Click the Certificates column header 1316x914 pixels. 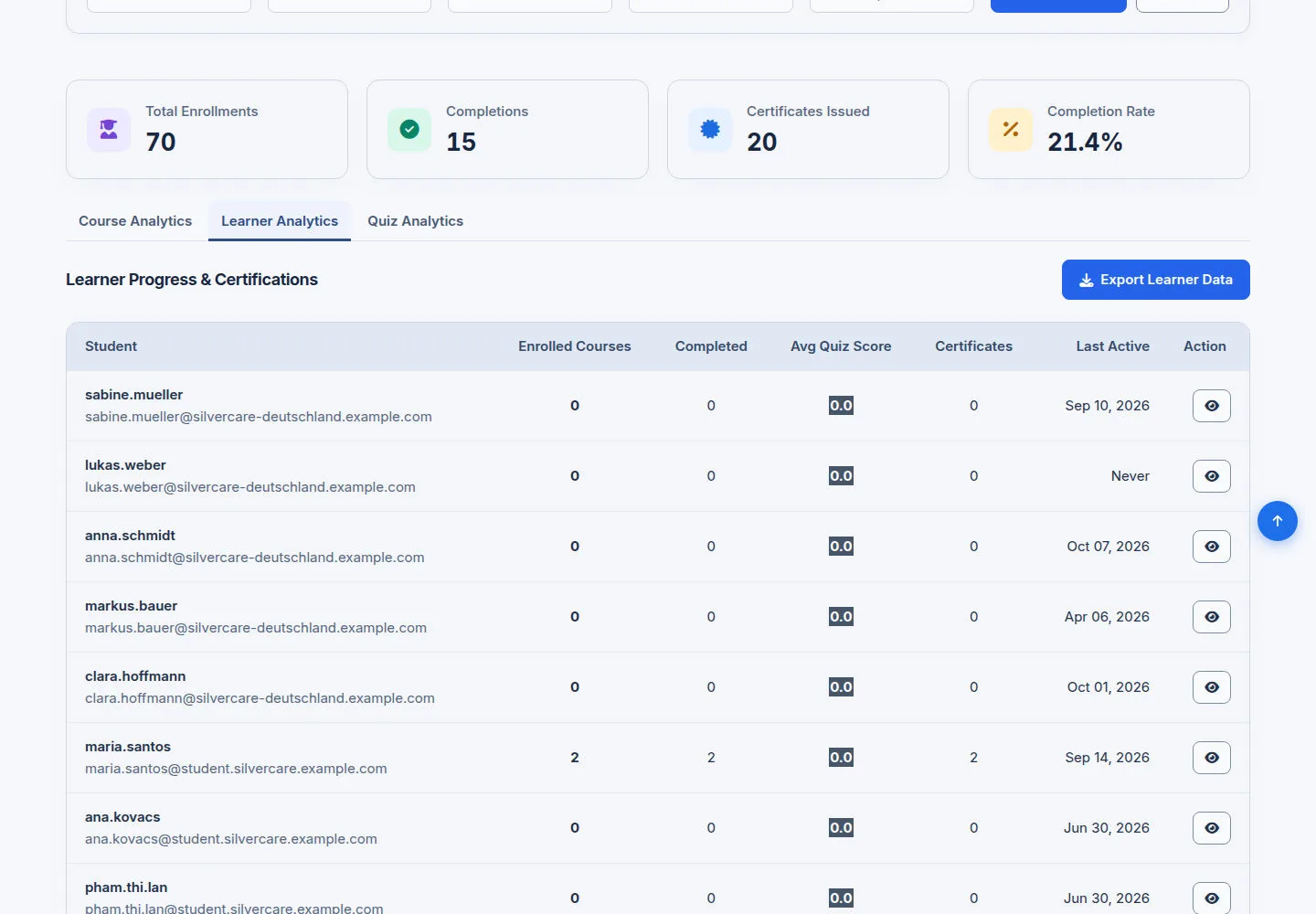[974, 346]
